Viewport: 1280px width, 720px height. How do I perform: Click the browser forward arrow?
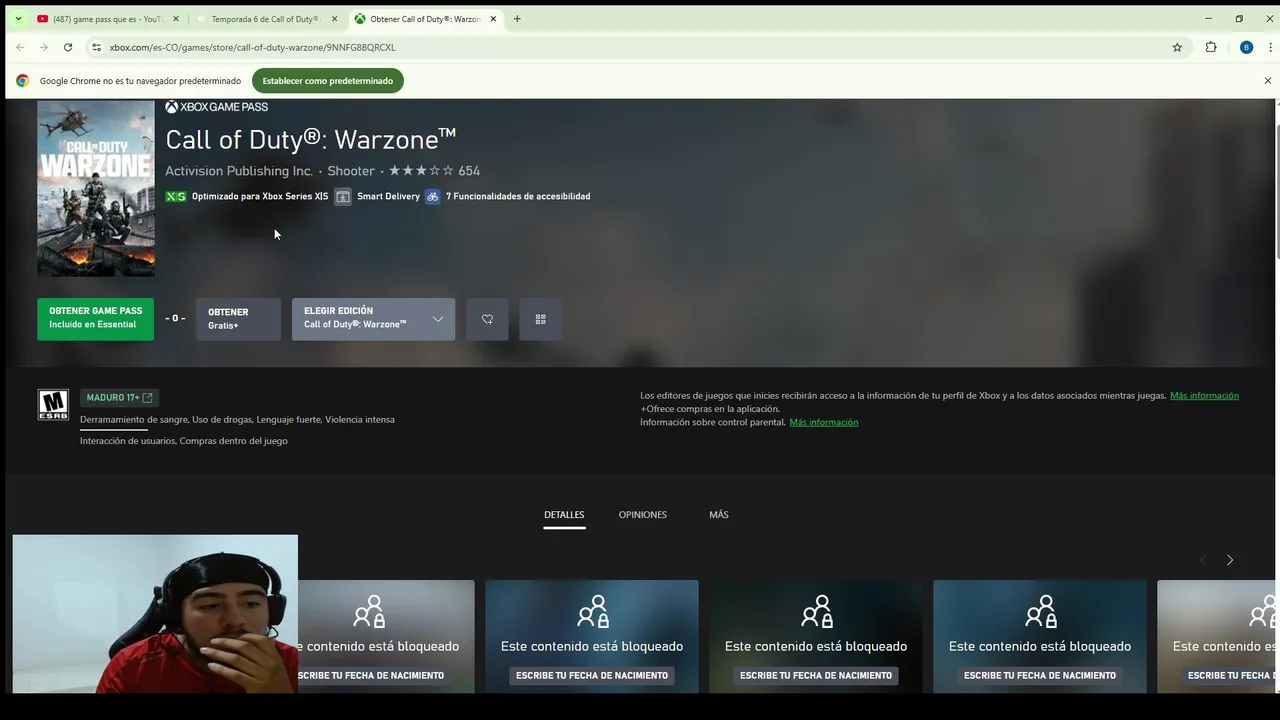point(44,47)
